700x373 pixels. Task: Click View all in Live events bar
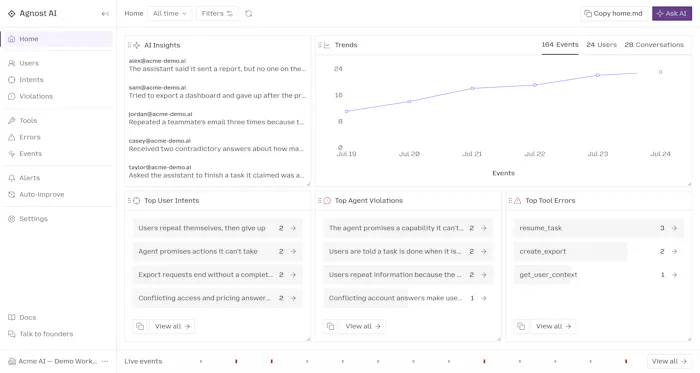coord(669,361)
